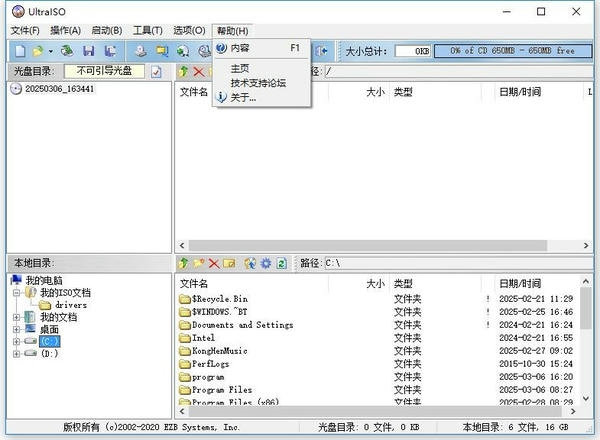
Task: Click the Mount to virtual drive icon
Action: point(205,51)
